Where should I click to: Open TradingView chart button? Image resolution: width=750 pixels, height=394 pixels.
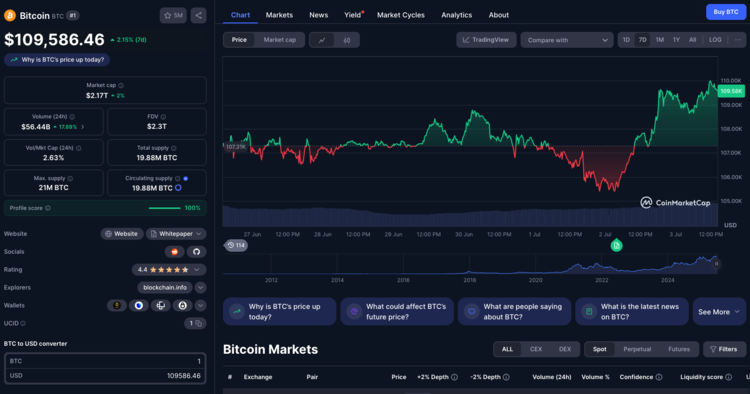(486, 40)
